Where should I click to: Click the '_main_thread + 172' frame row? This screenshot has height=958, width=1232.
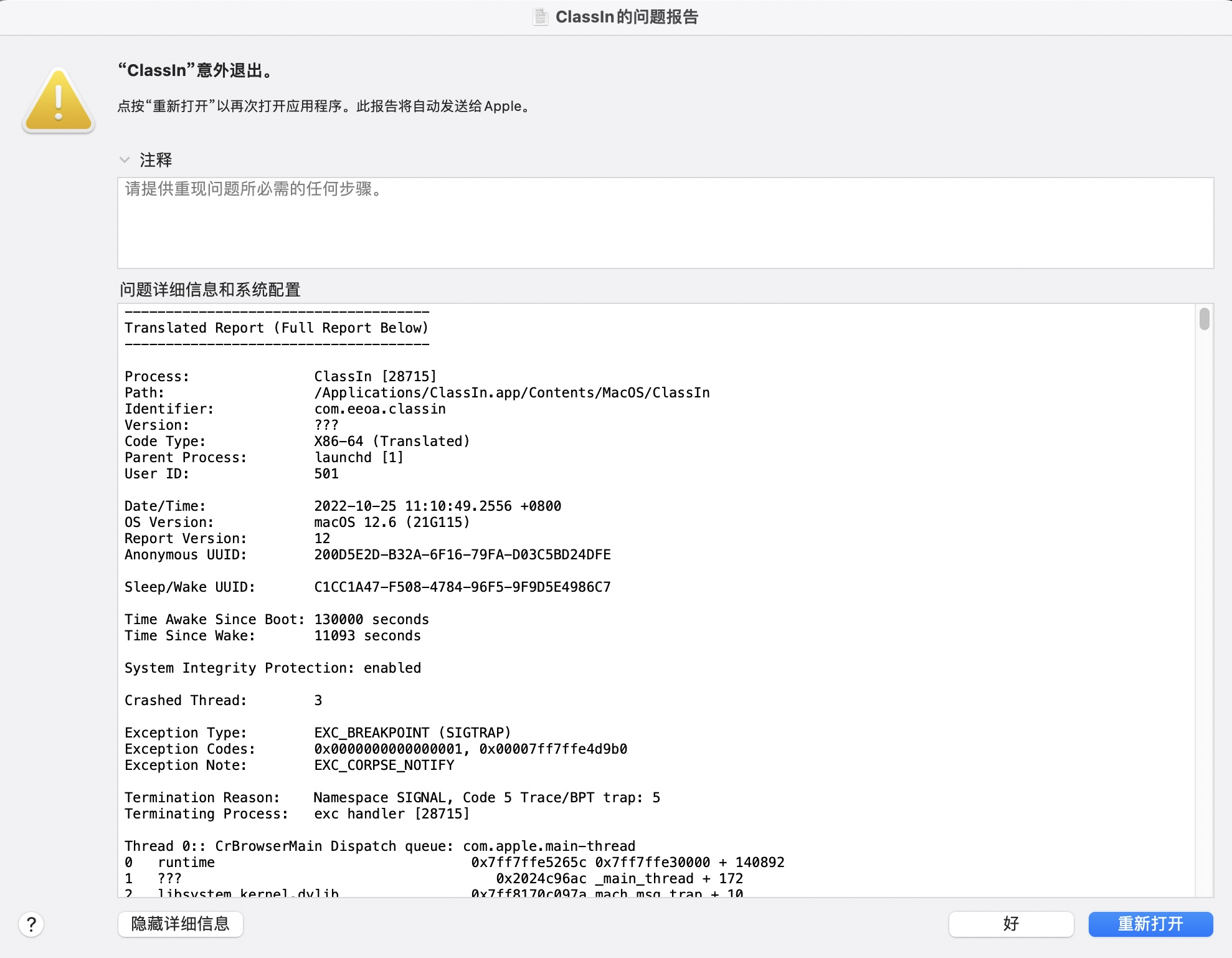click(434, 878)
